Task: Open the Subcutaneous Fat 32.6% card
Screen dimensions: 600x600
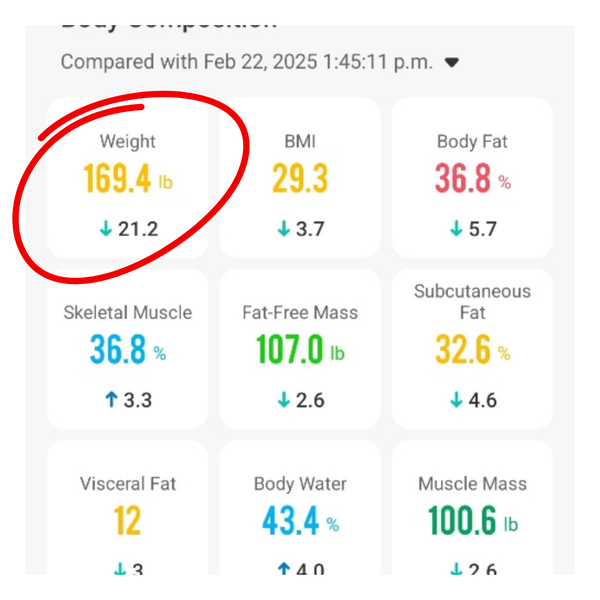Action: point(473,349)
